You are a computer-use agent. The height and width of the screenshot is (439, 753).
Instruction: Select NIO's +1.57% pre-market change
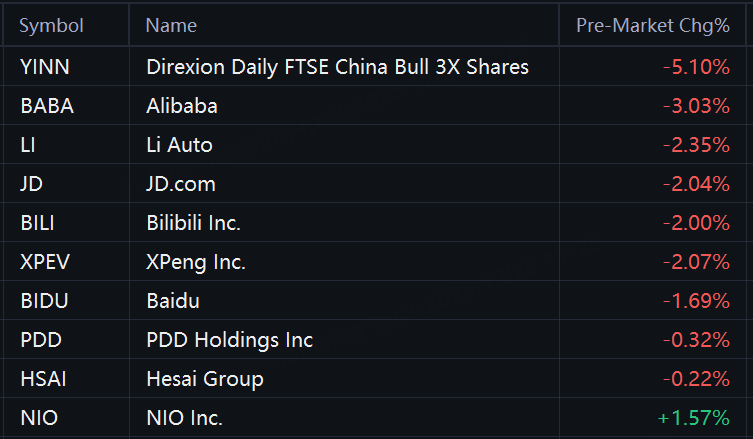694,418
